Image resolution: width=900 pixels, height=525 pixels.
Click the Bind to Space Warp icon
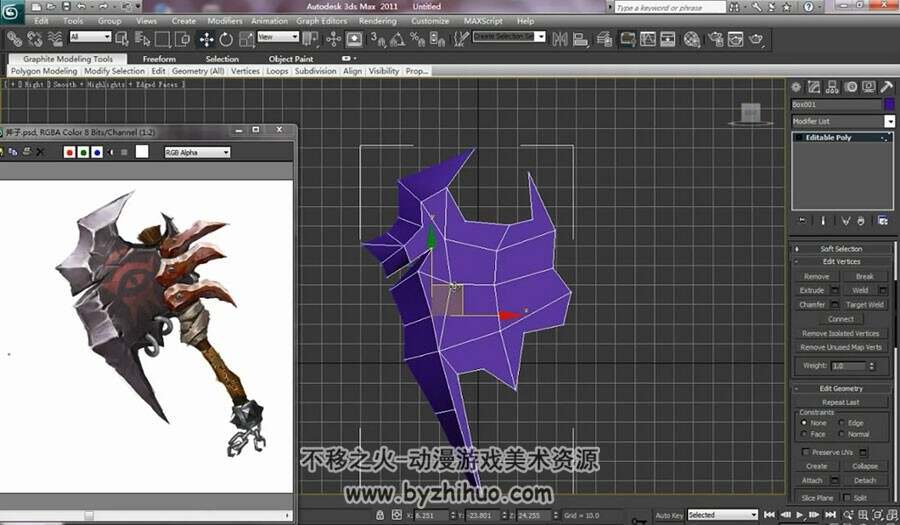click(55, 39)
